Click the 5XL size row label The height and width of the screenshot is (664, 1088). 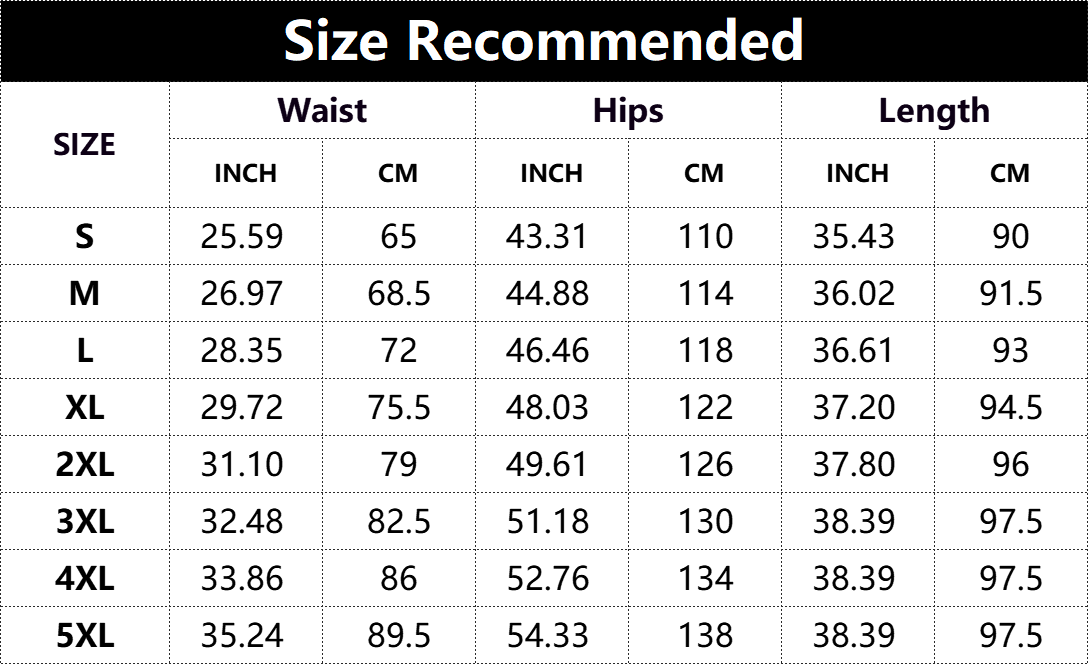point(84,635)
